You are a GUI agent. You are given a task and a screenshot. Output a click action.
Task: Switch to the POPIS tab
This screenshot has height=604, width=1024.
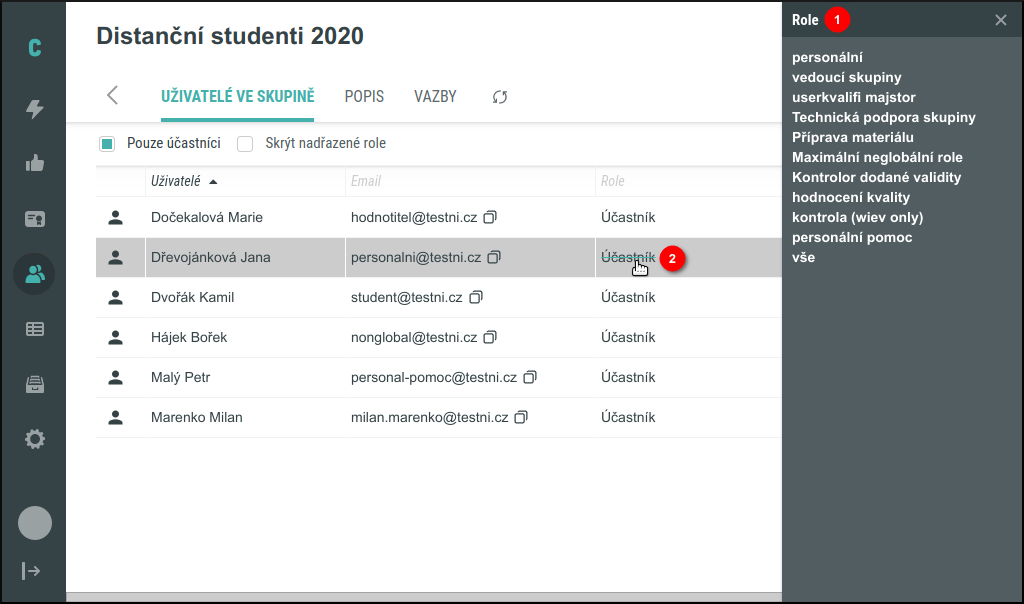tap(364, 96)
